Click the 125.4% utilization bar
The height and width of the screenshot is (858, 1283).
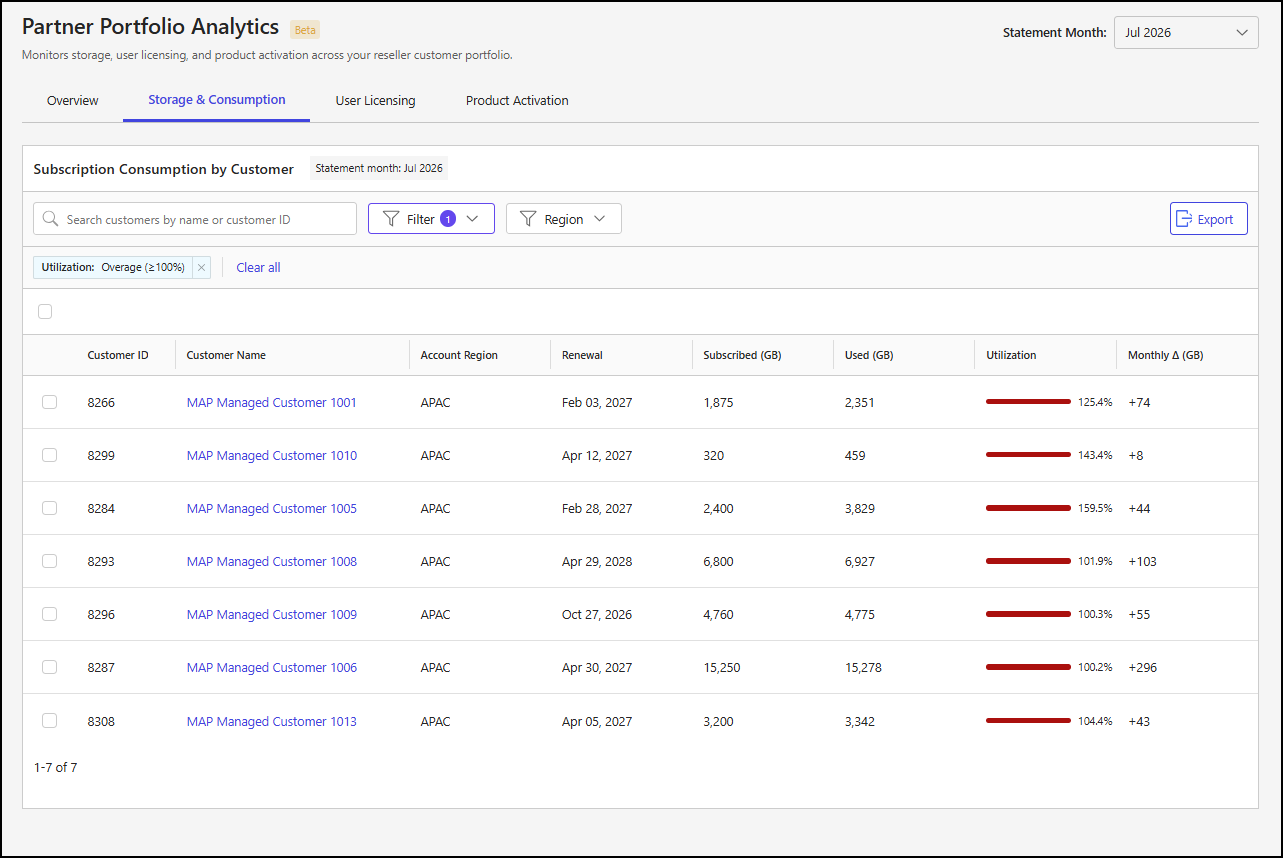[1028, 402]
